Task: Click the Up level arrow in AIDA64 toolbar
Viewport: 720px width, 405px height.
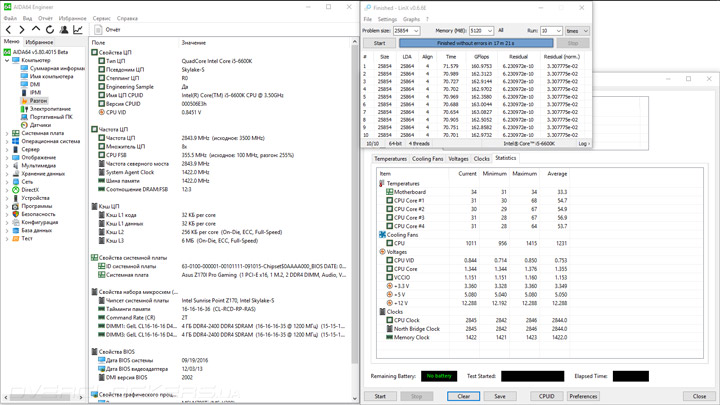Action: 36,30
